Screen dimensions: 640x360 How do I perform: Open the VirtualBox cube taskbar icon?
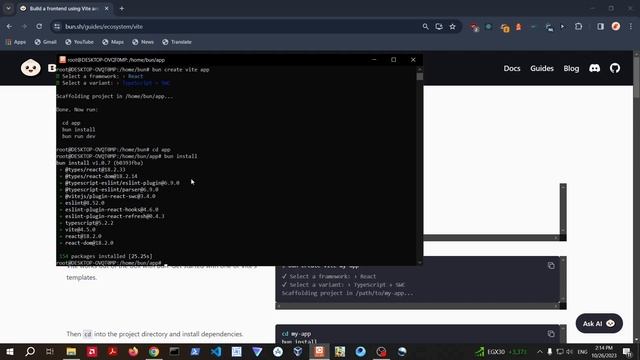pos(298,351)
